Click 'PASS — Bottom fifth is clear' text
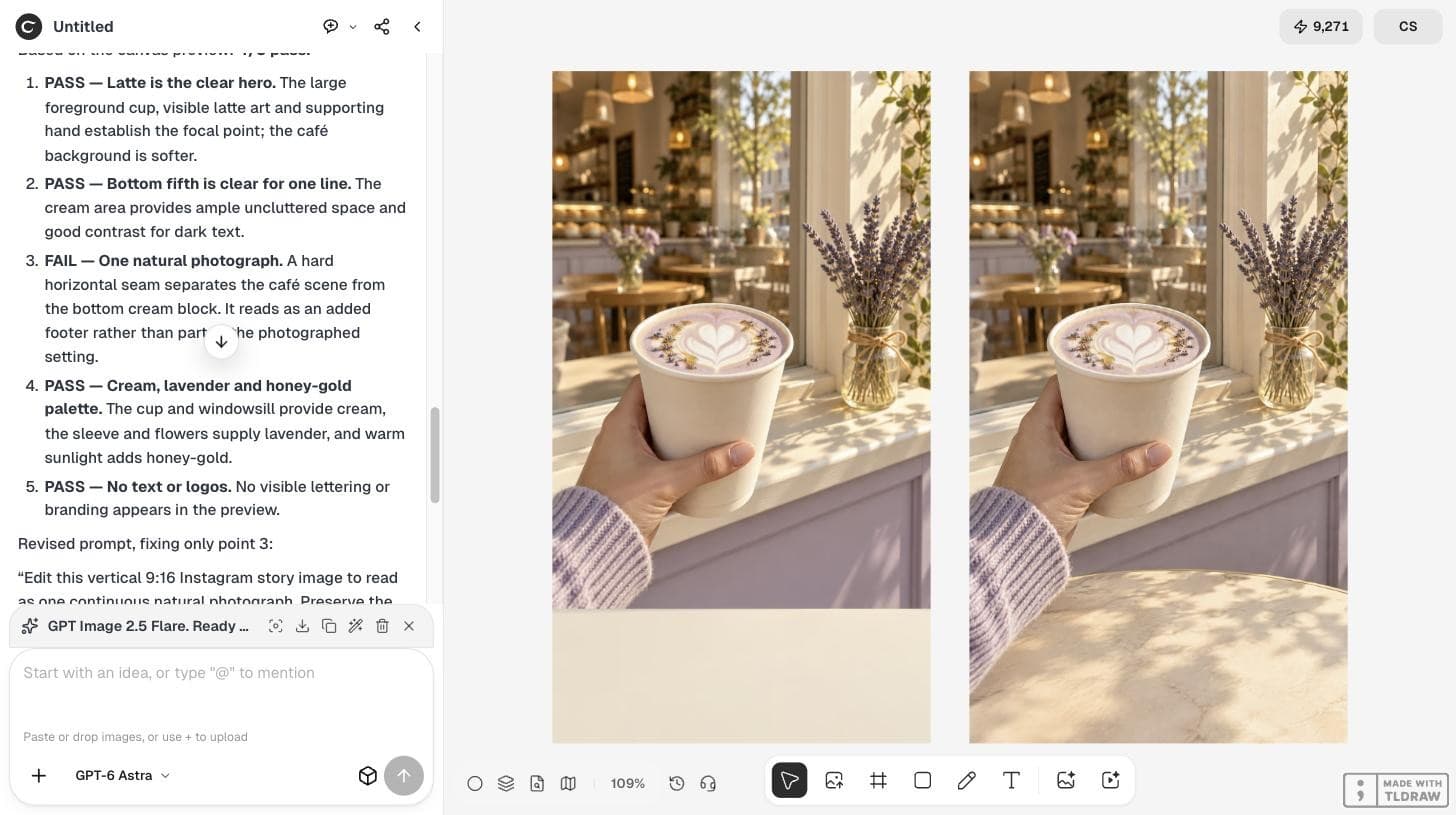Viewport: 1456px width, 815px height. tap(198, 184)
